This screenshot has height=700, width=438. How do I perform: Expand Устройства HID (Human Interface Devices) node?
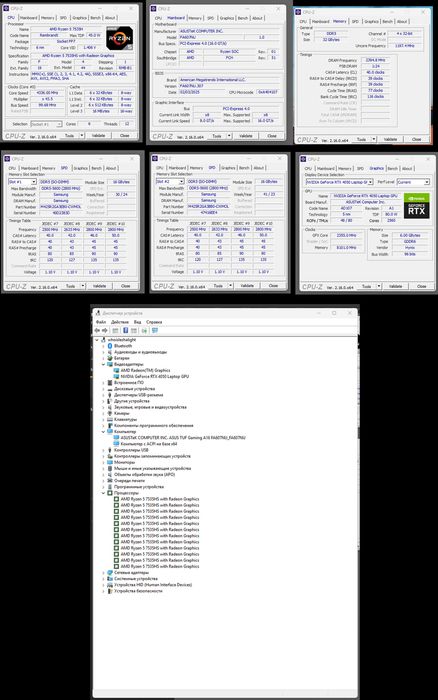104,585
